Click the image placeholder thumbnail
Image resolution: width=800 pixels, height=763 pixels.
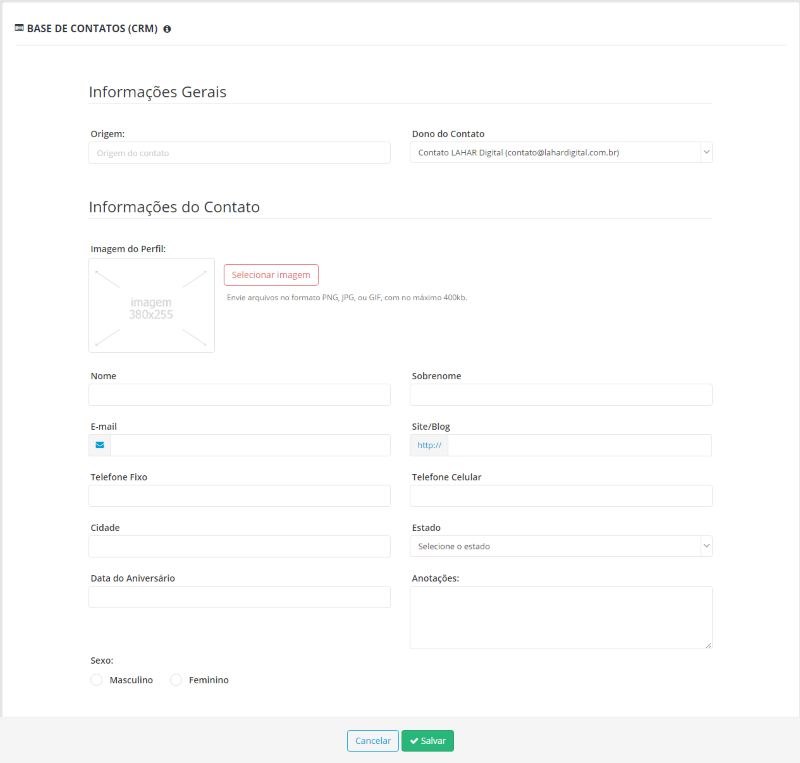(152, 305)
